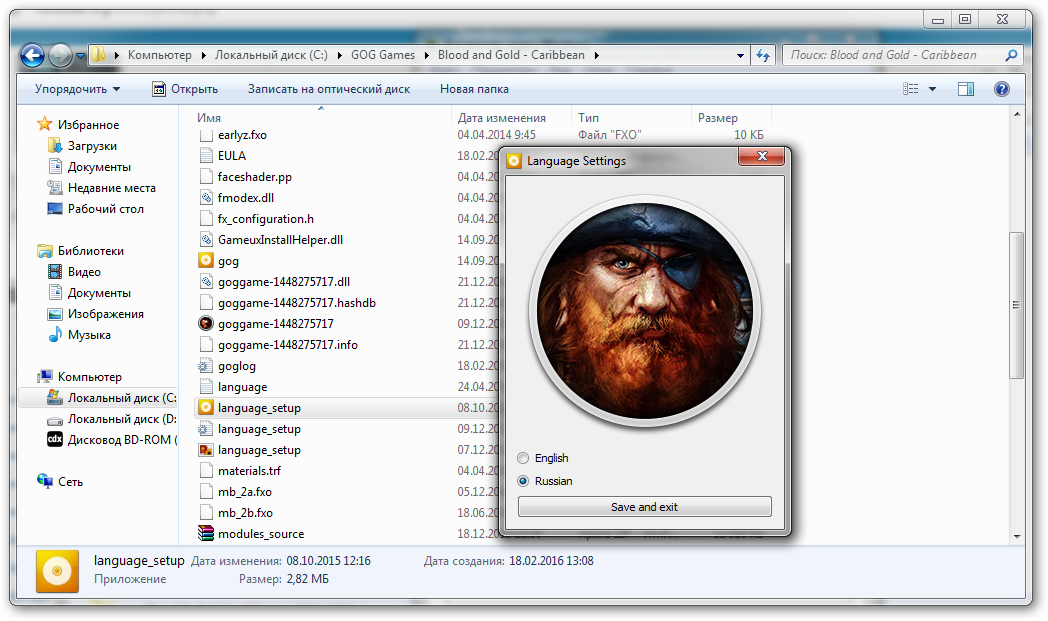This screenshot has width=1048, height=621.
Task: Click the pirate portrait image in dialog
Action: (645, 311)
